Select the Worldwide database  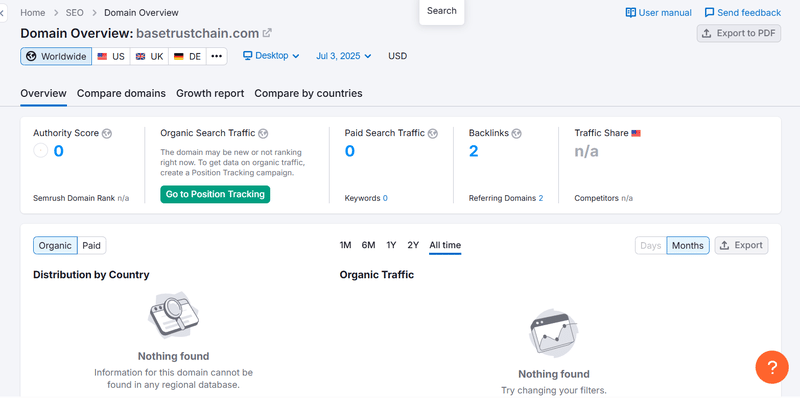[56, 56]
